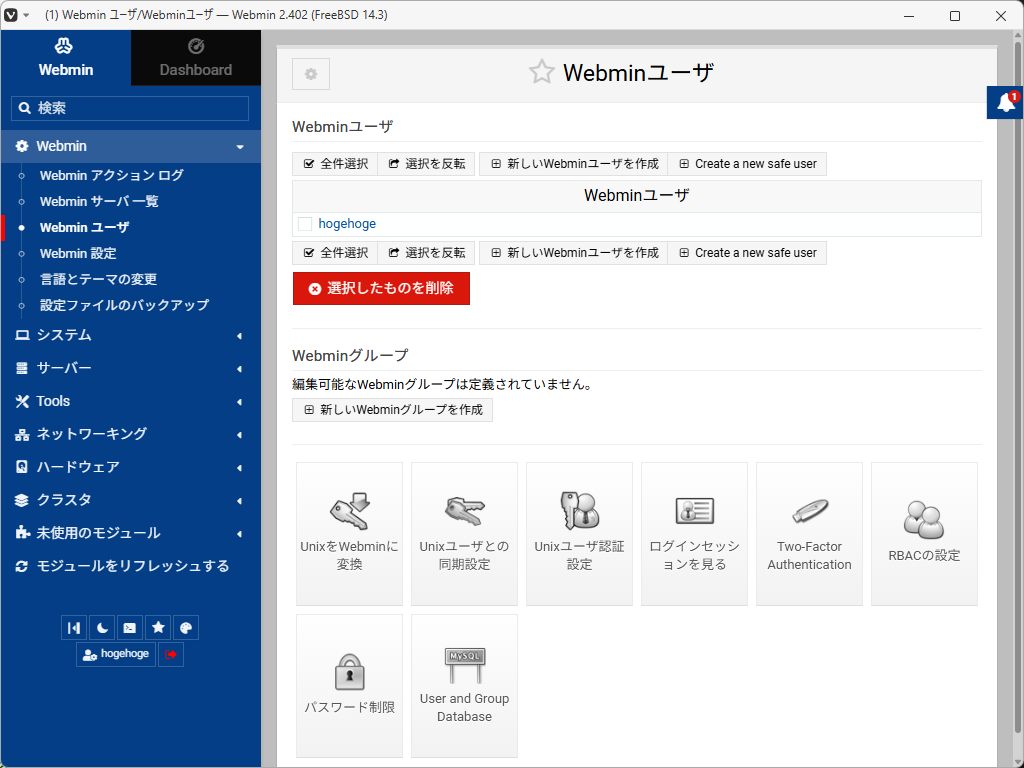Open Webmin 設定 menu item
Image resolution: width=1024 pixels, height=768 pixels.
point(78,253)
